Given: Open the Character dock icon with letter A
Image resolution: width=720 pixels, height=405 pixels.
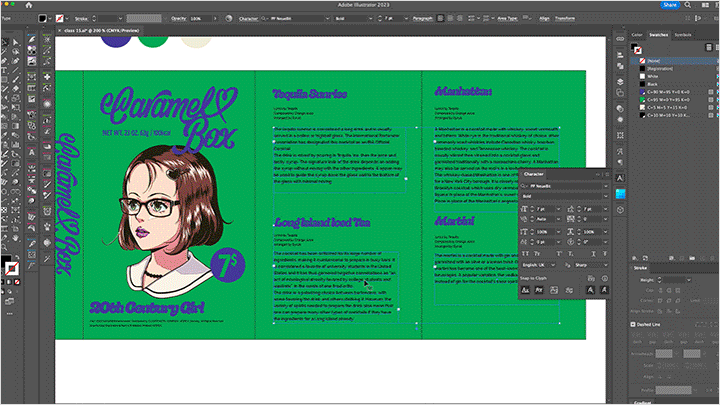Looking at the screenshot, I should [620, 178].
